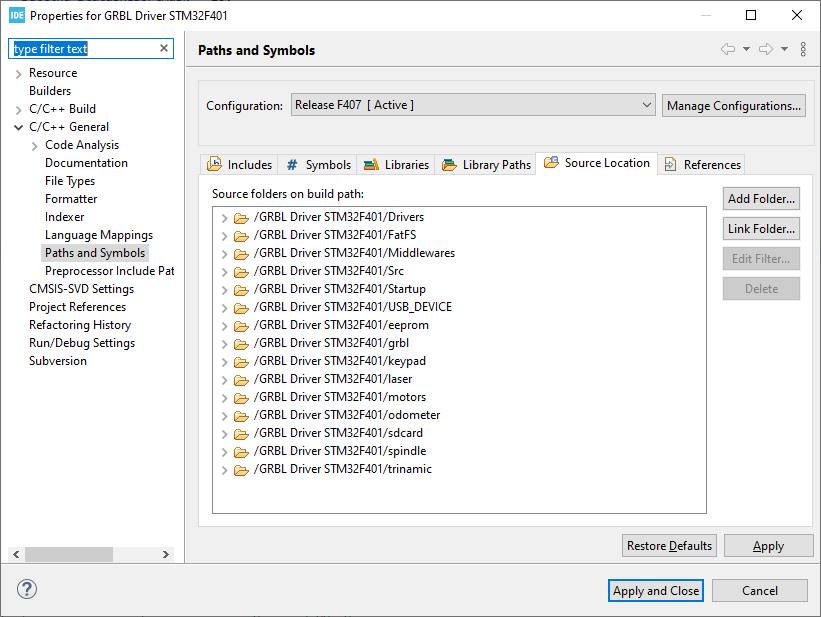This screenshot has width=821, height=617.
Task: Click the Cancel button
Action: coord(760,591)
